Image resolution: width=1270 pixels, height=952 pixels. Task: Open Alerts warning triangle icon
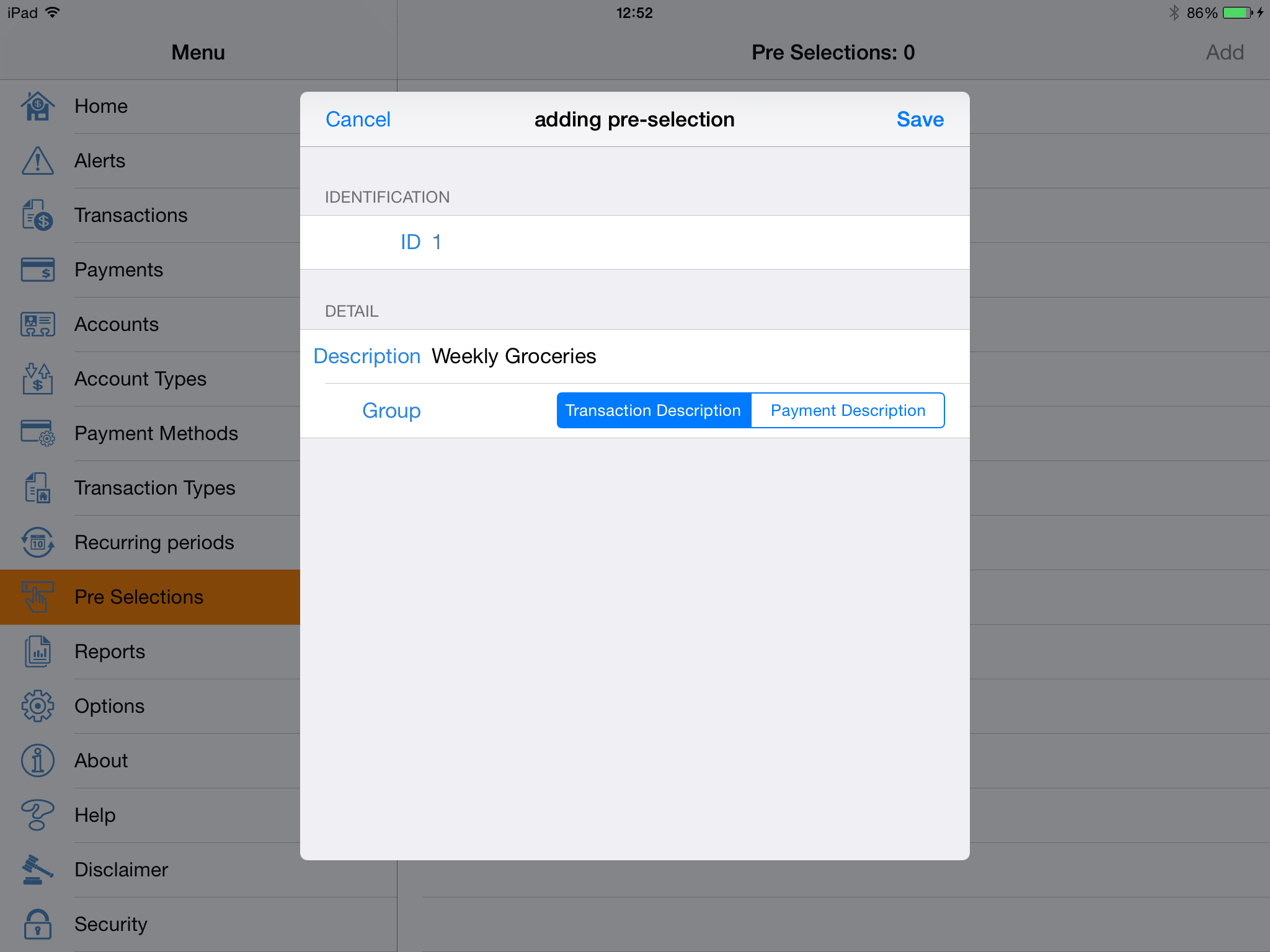point(38,161)
